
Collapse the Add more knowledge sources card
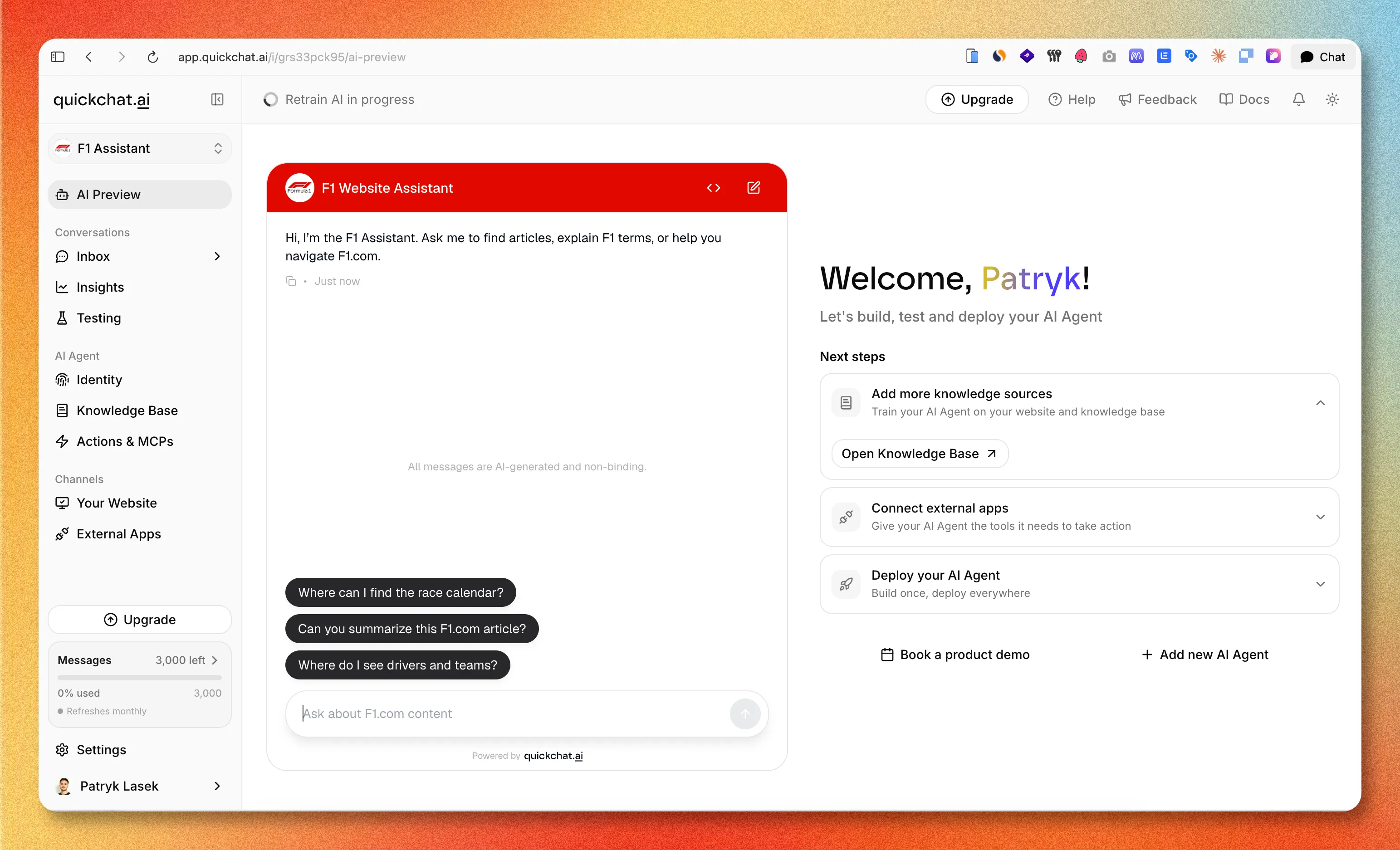(1321, 403)
